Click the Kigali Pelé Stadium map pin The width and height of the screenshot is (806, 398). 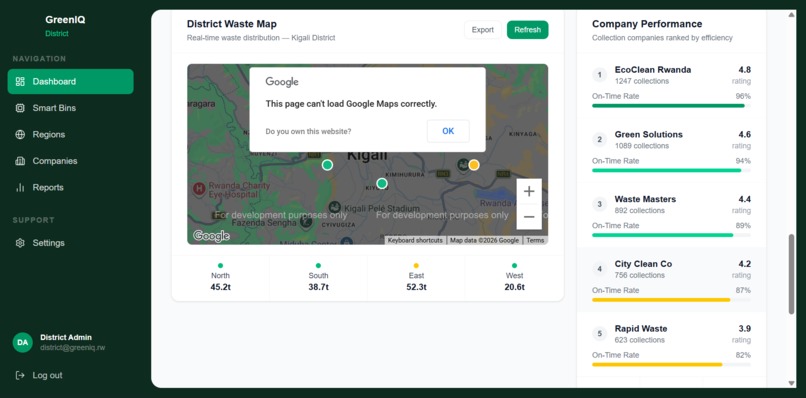335,207
